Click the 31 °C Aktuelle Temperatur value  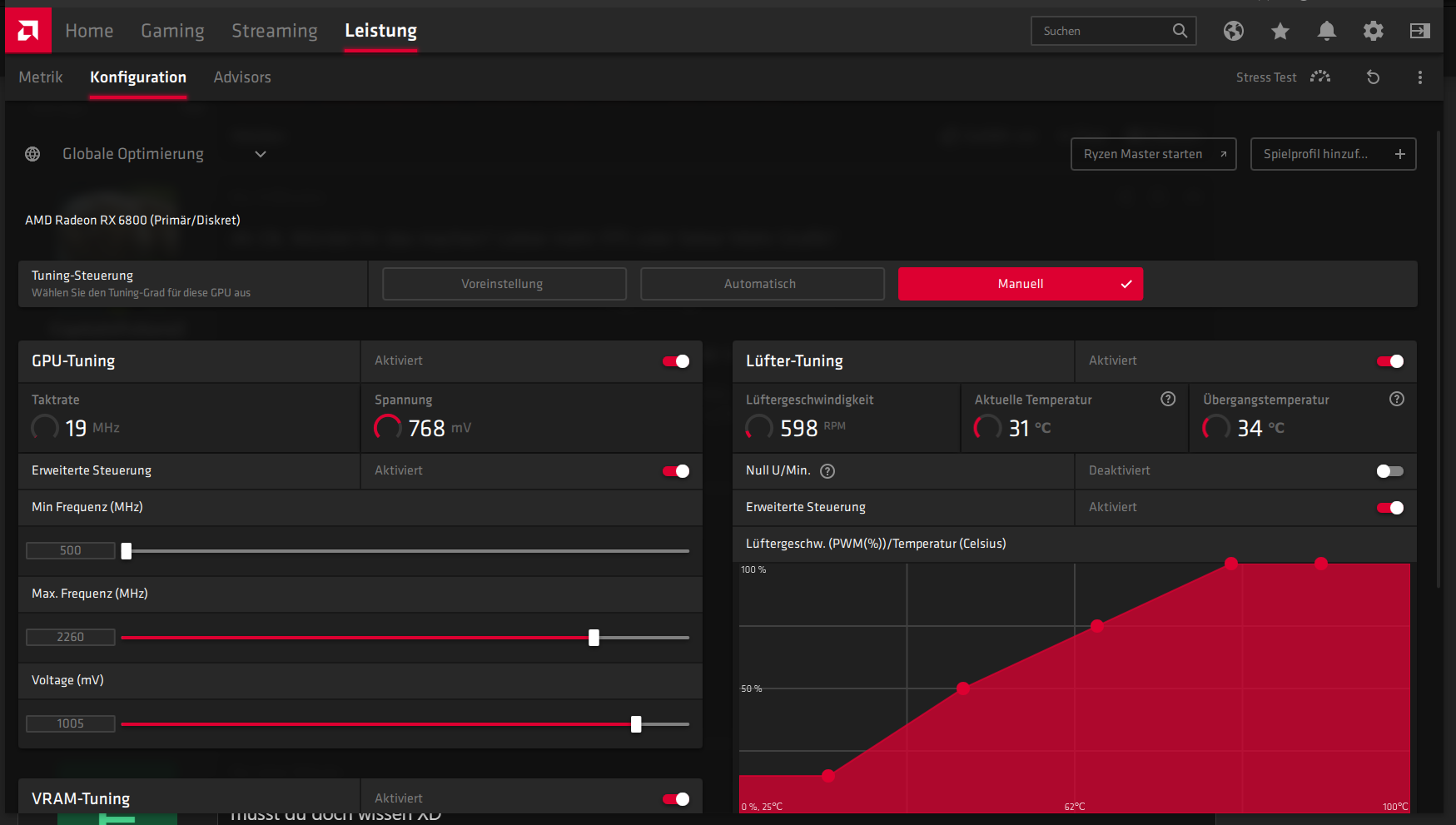coord(1030,428)
